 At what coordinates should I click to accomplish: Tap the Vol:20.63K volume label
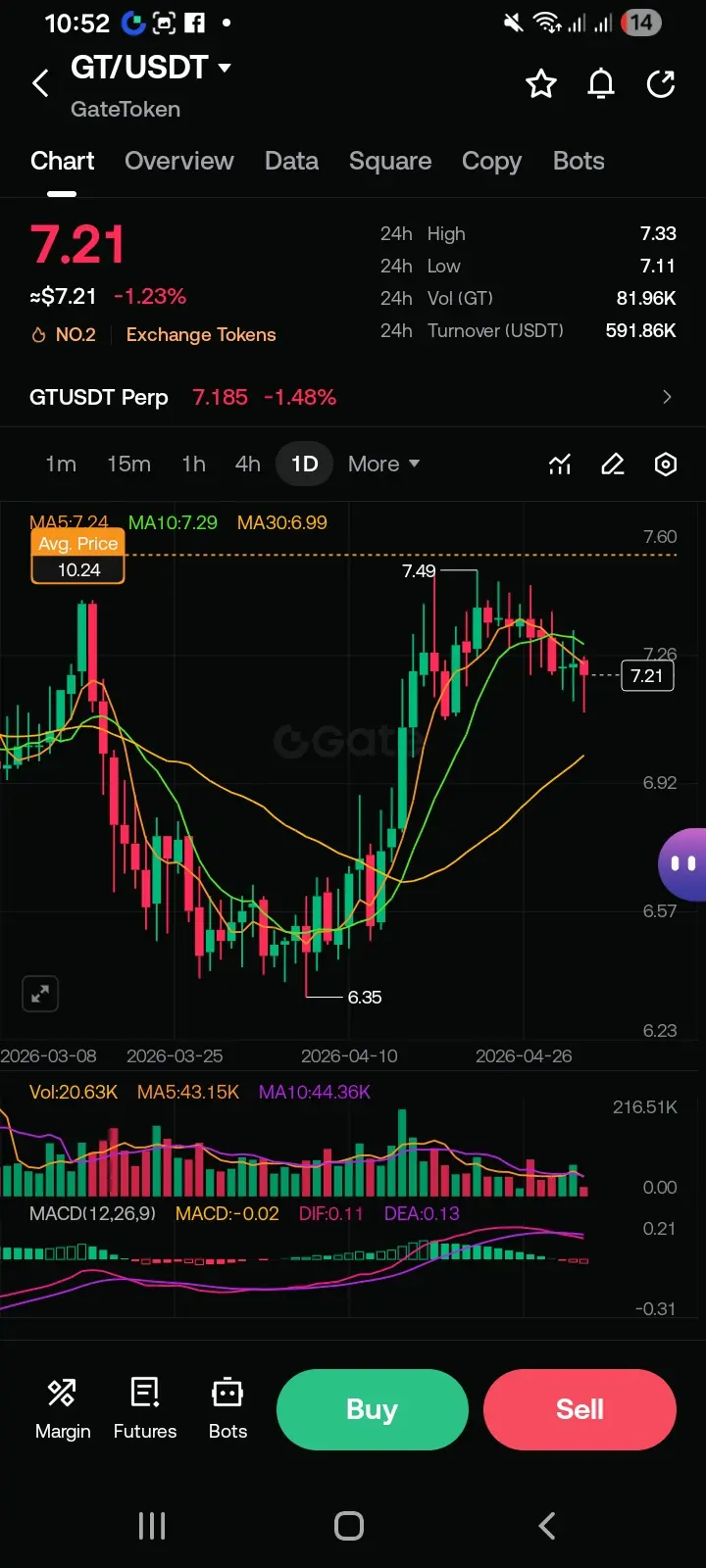pos(74,1092)
